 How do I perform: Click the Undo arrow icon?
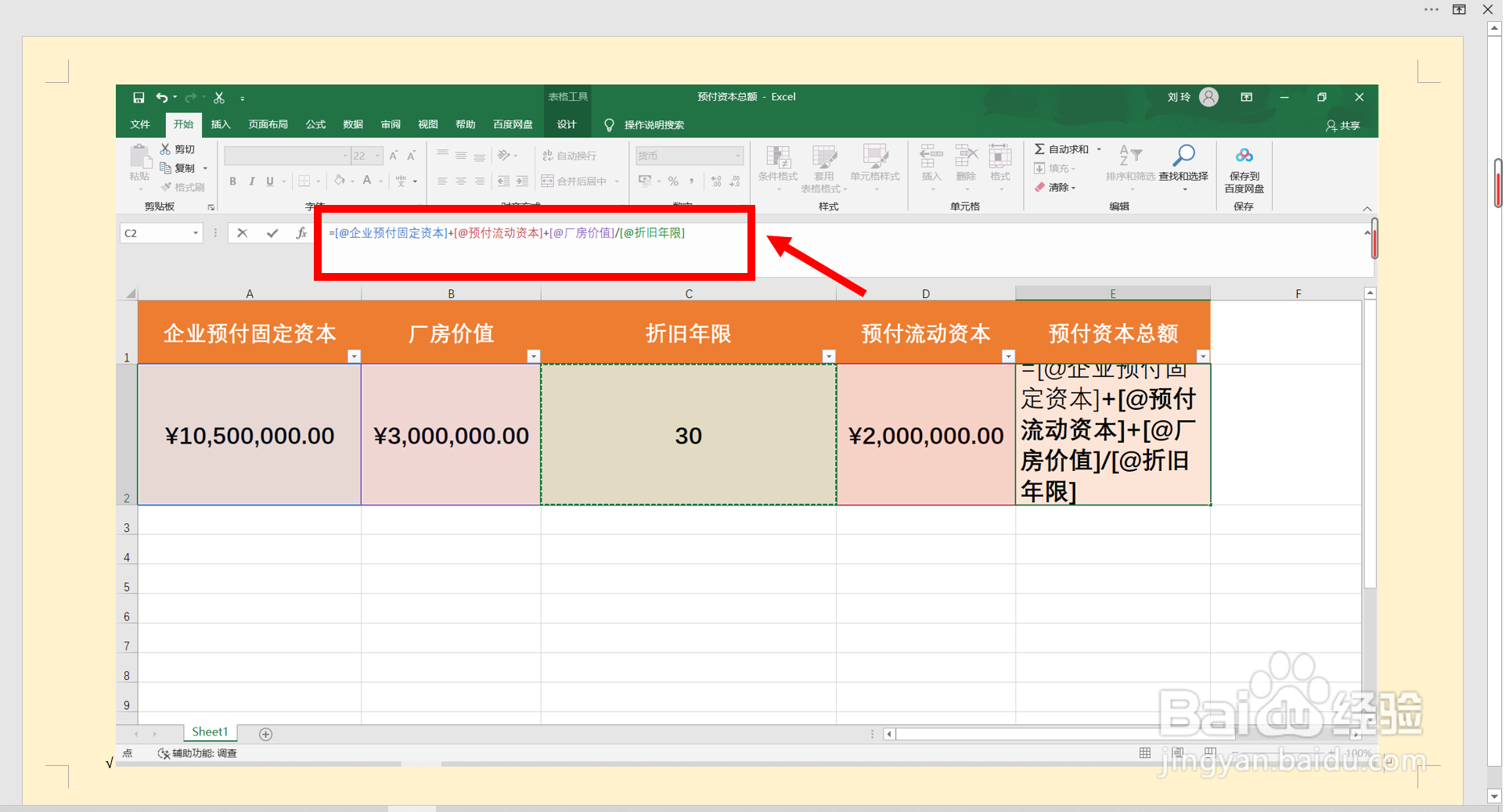[x=161, y=98]
